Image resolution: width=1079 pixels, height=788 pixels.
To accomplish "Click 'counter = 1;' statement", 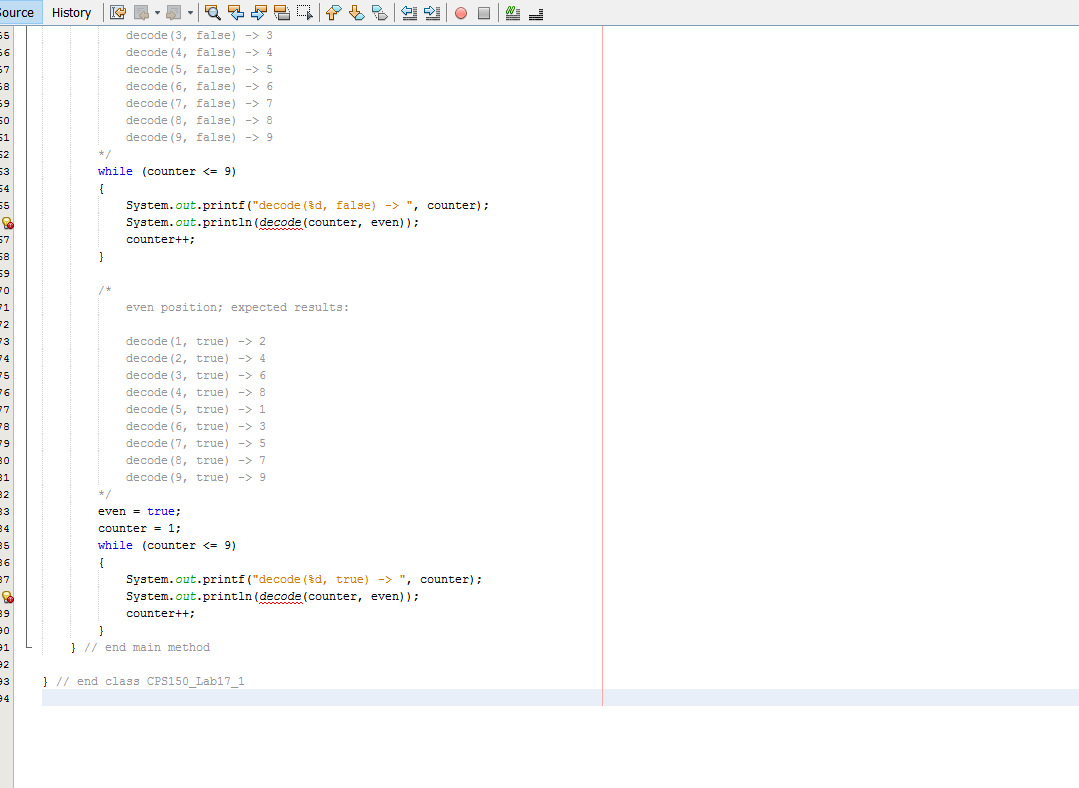I will pos(139,529).
